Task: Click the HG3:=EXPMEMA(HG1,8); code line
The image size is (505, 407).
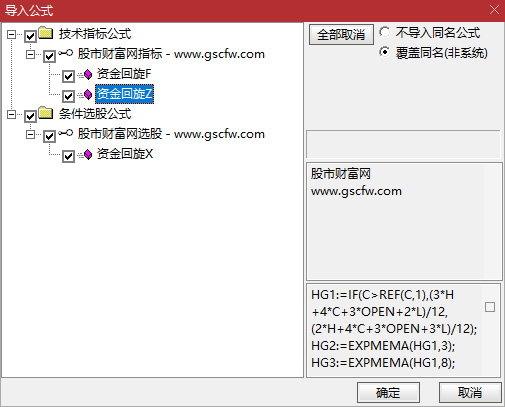Action: pyautogui.click(x=383, y=363)
